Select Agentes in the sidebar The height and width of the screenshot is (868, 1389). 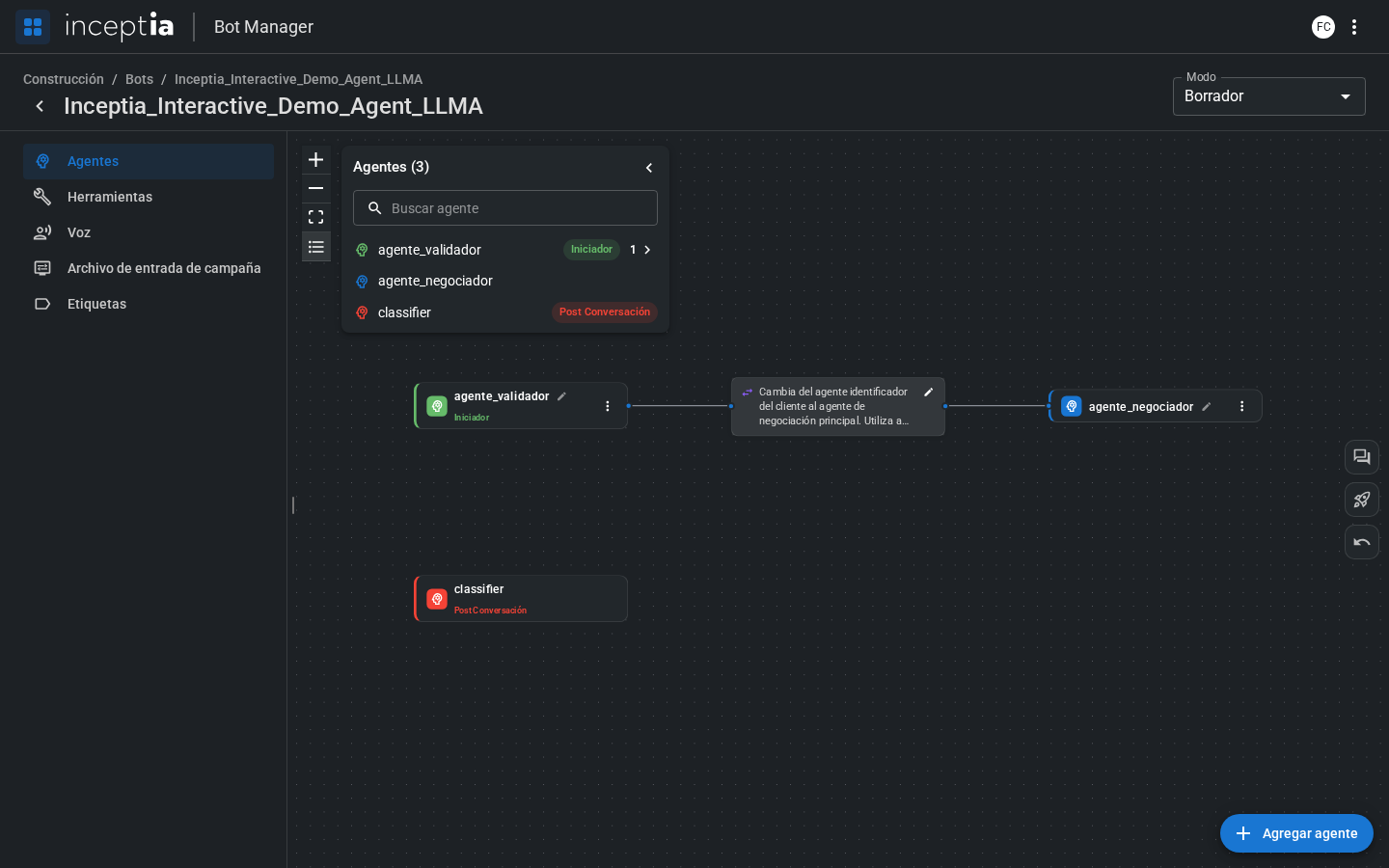click(149, 161)
